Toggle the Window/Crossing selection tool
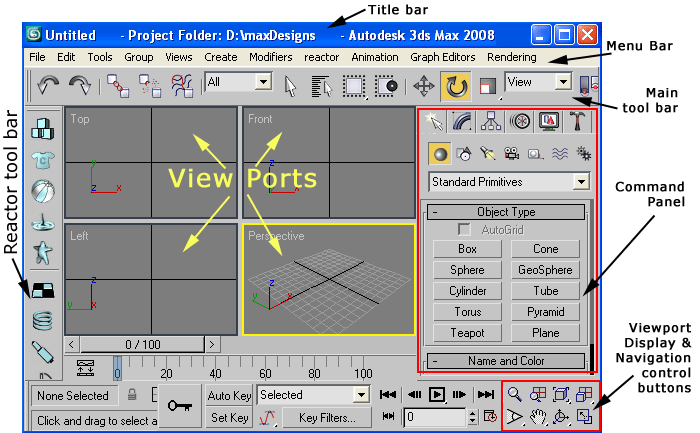Image resolution: width=700 pixels, height=433 pixels. pos(386,86)
